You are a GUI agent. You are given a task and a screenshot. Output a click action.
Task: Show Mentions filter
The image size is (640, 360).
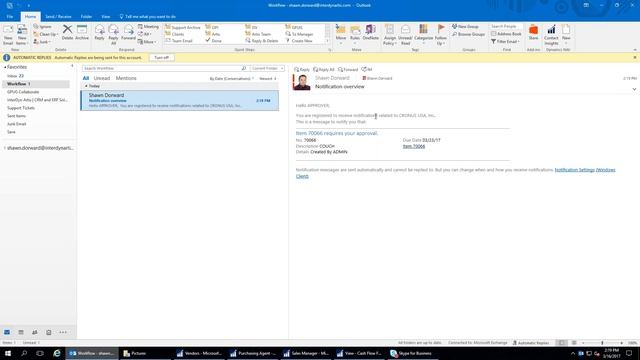tap(126, 78)
